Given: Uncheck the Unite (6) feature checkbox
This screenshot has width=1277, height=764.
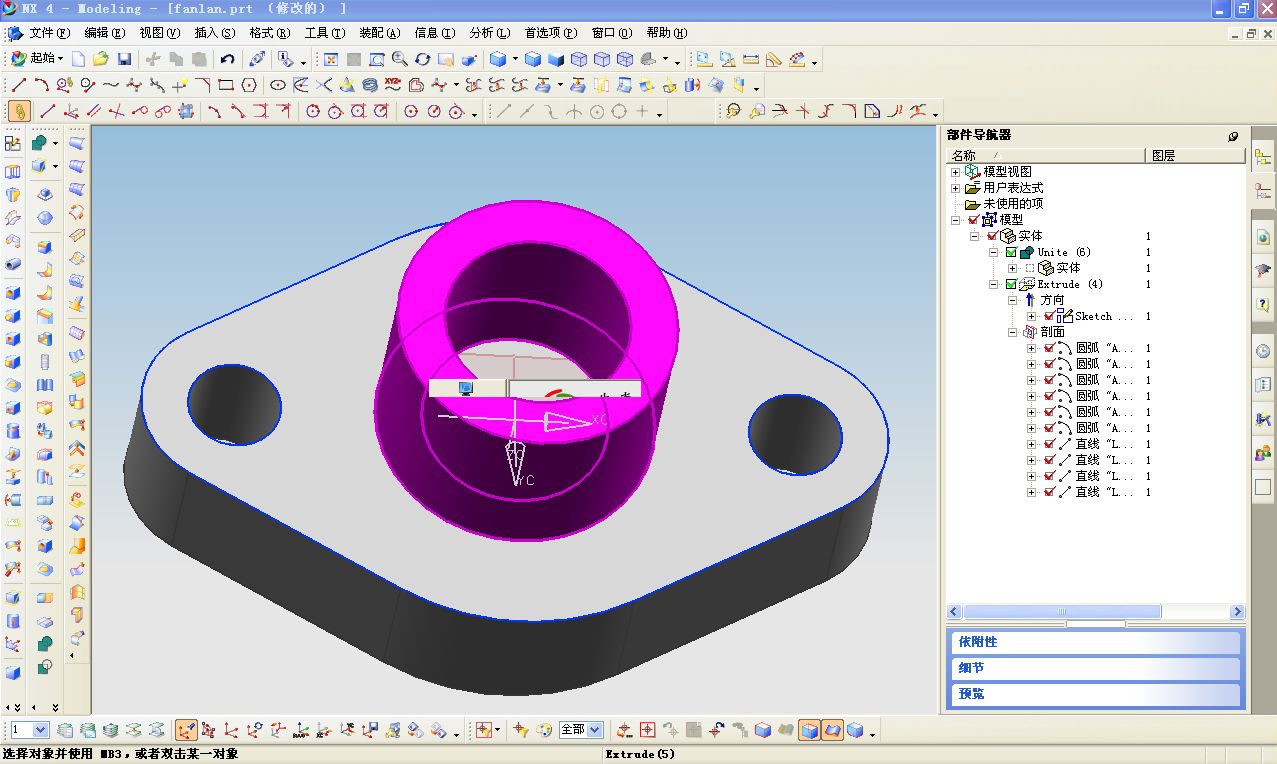Looking at the screenshot, I should (1011, 252).
